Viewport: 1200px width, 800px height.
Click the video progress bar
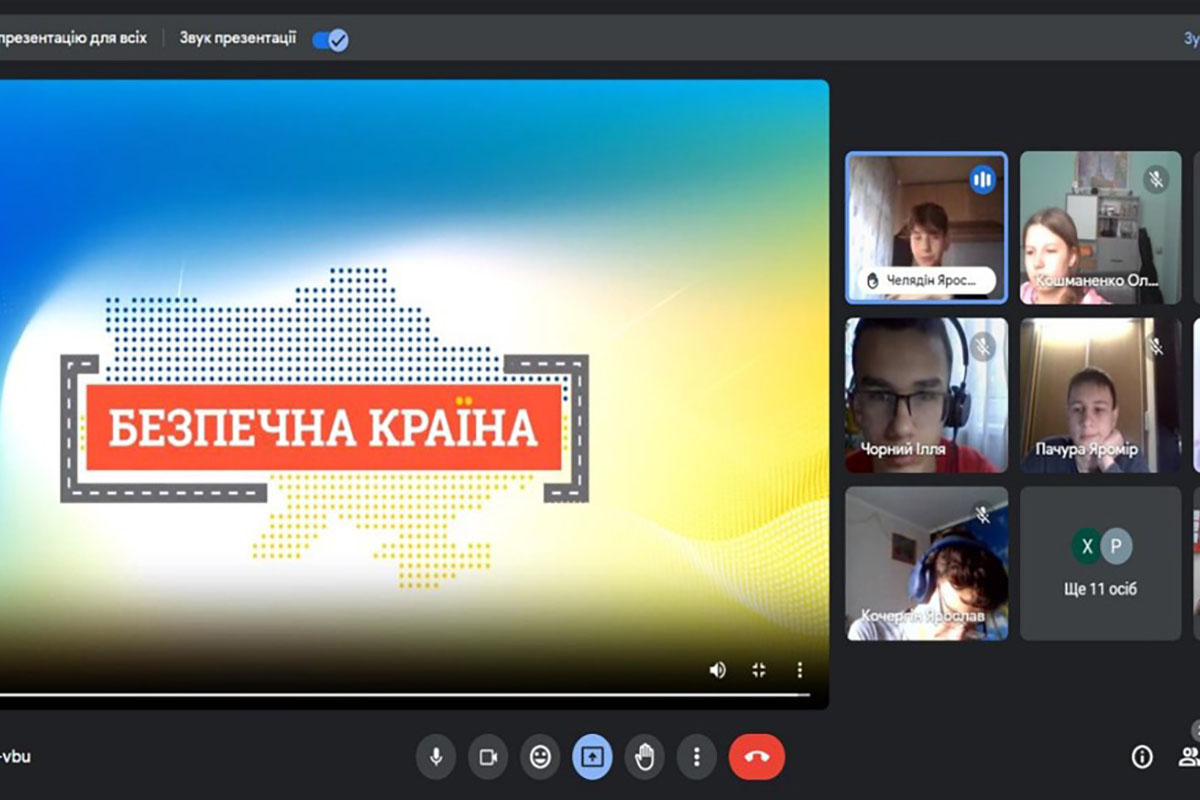[405, 694]
